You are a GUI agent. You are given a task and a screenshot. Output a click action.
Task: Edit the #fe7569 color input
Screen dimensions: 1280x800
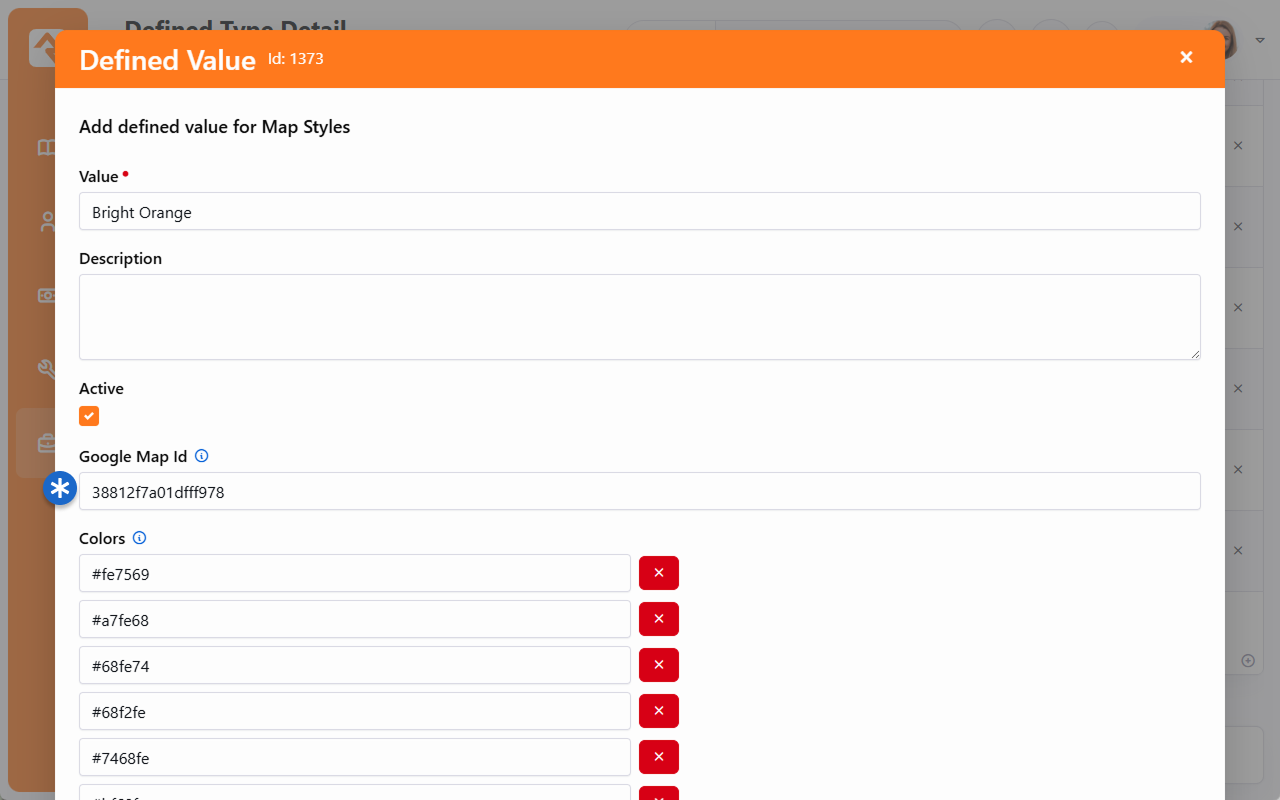pyautogui.click(x=355, y=574)
